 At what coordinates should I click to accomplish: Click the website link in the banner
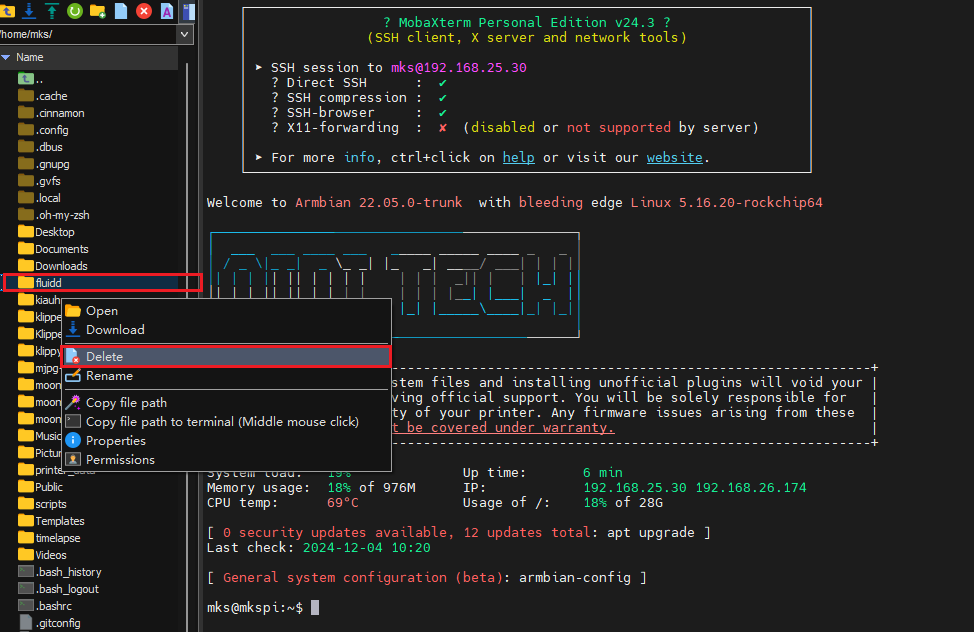click(x=674, y=157)
